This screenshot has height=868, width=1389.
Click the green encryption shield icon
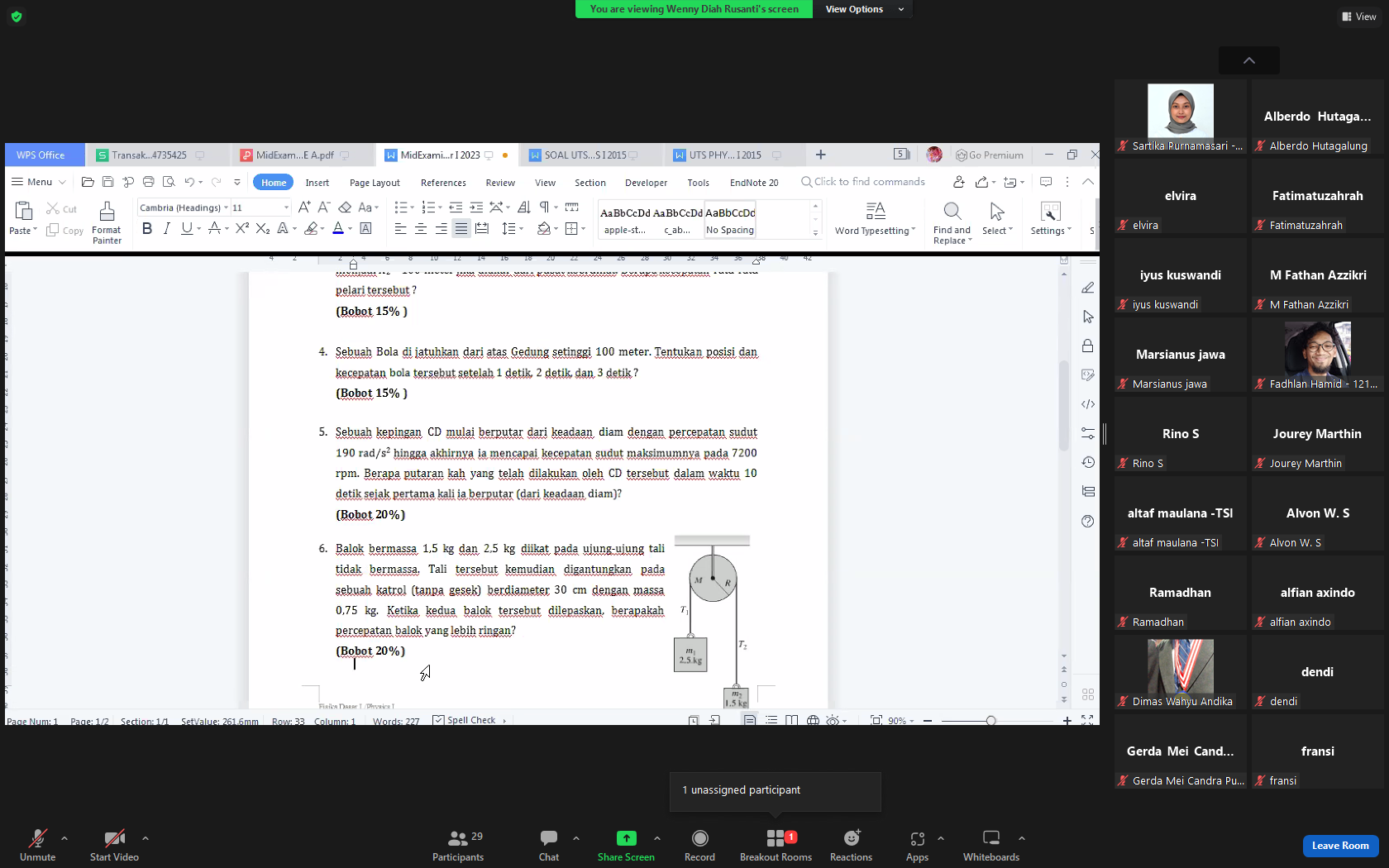tap(17, 17)
